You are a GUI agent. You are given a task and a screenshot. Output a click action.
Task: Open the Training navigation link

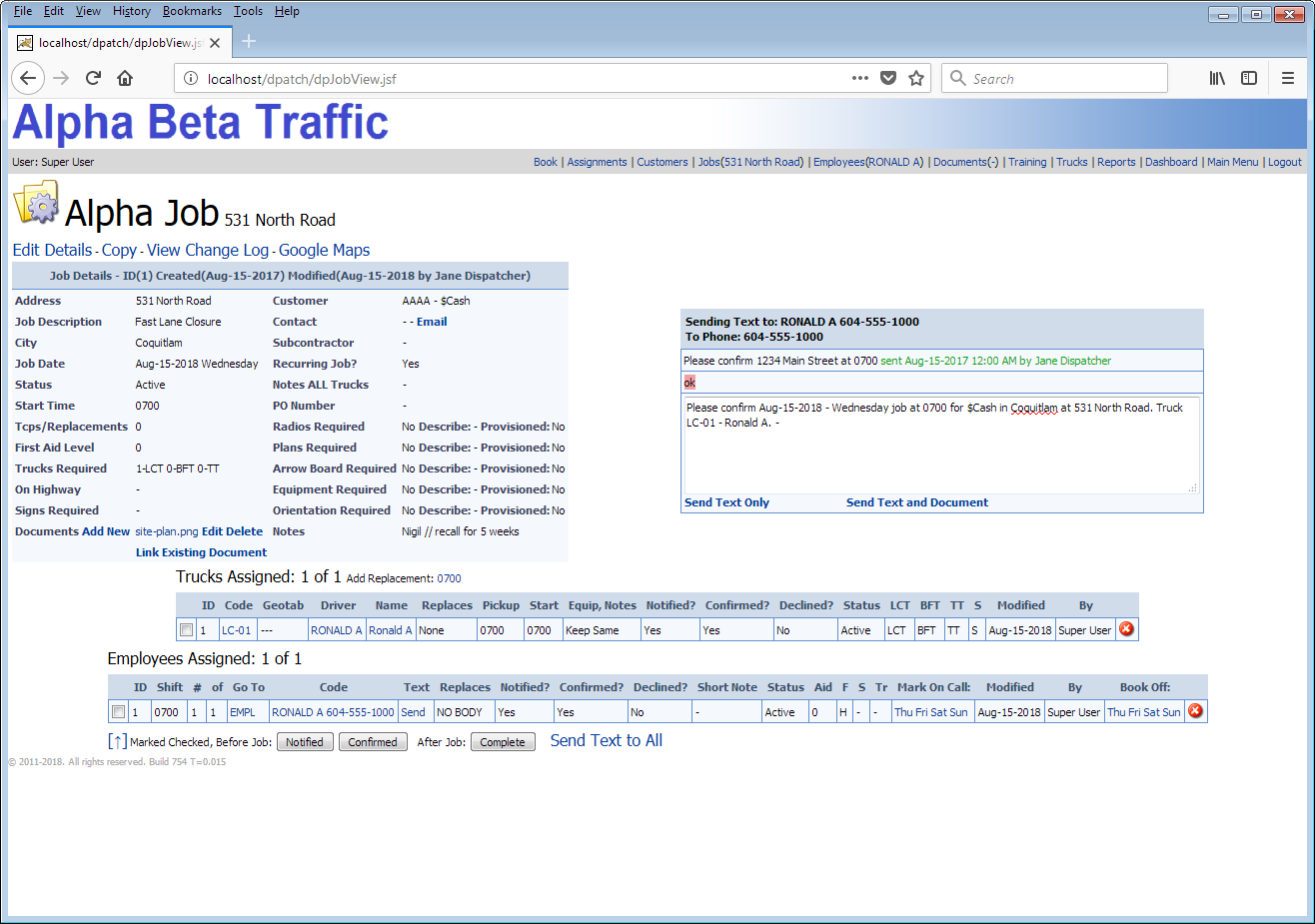[x=1027, y=162]
